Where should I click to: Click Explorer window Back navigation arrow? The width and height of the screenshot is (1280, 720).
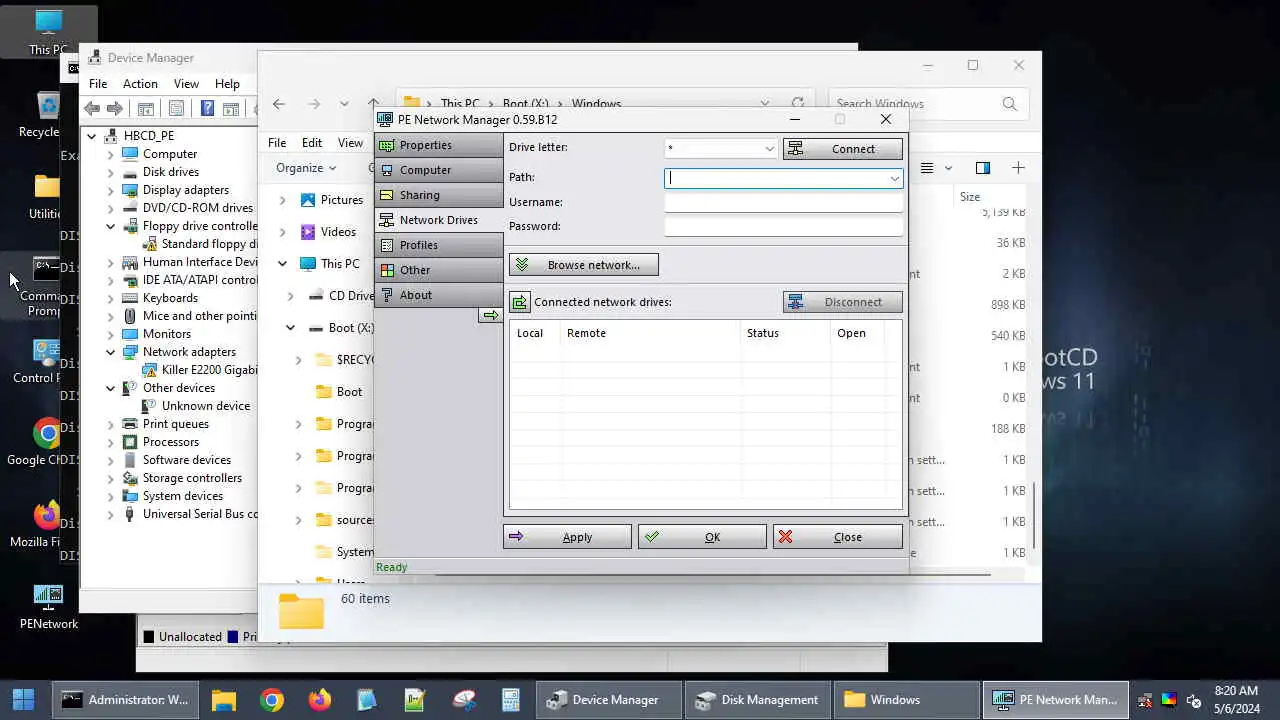[x=279, y=104]
